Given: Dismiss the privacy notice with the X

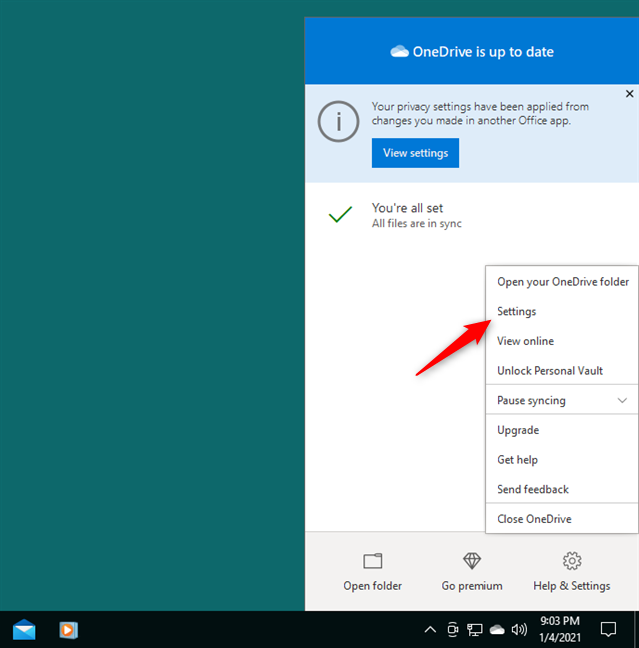Looking at the screenshot, I should pyautogui.click(x=629, y=94).
